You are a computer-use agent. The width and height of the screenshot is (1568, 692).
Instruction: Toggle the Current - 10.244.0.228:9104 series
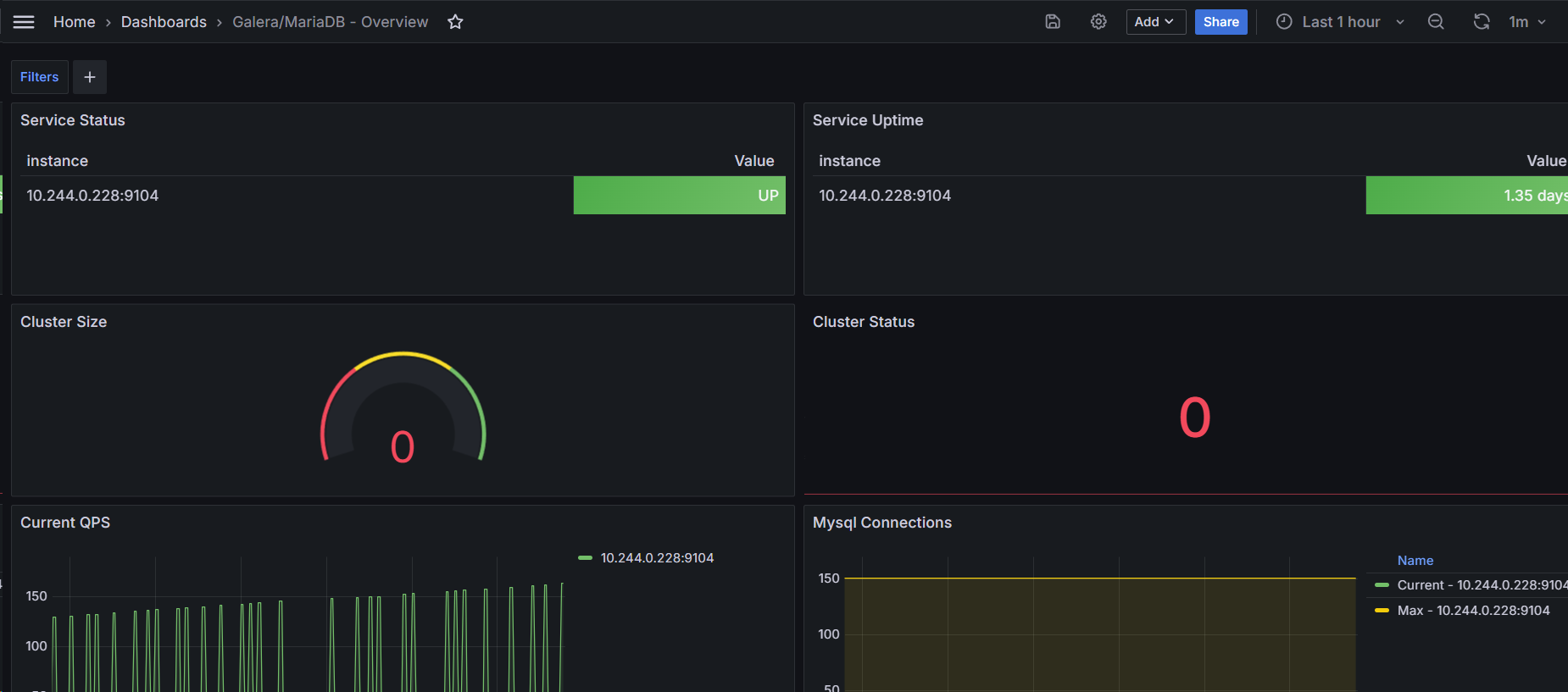click(1482, 585)
